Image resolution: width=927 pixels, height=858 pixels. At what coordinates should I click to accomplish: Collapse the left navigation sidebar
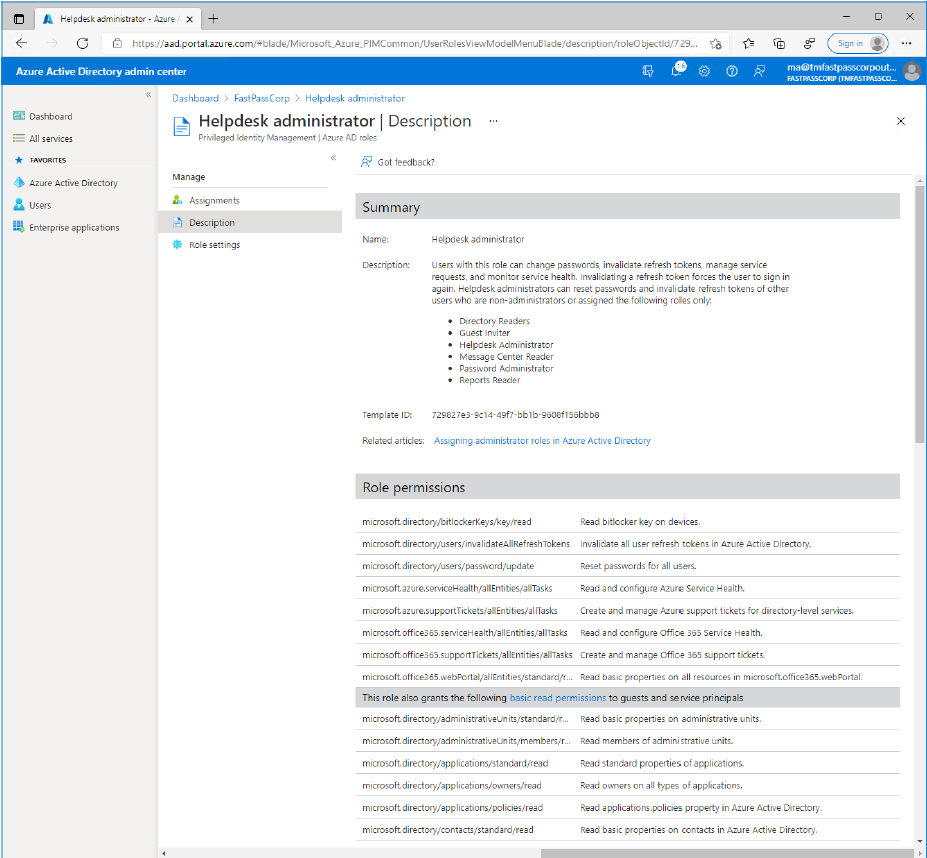pyautogui.click(x=148, y=95)
